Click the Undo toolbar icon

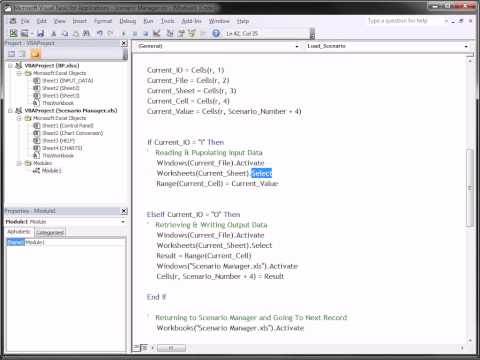click(x=99, y=33)
